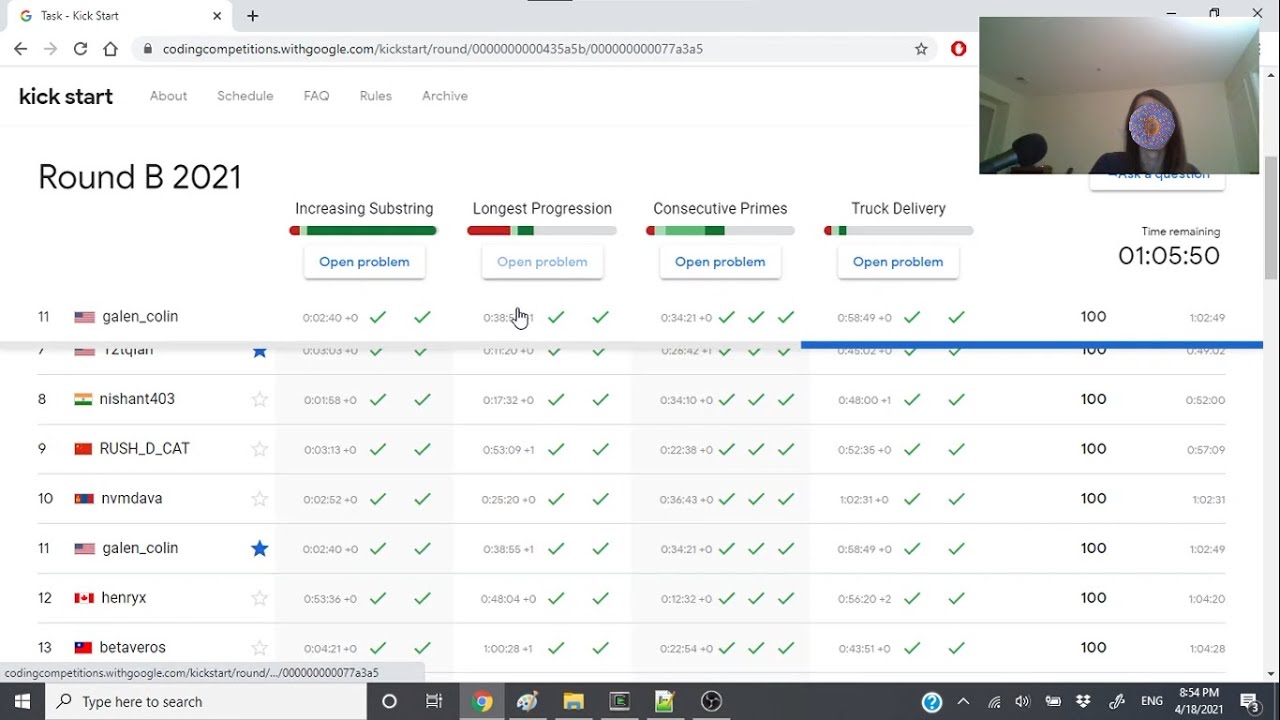The width and height of the screenshot is (1280, 720).
Task: Open problem Truck Delivery
Action: [x=898, y=262]
